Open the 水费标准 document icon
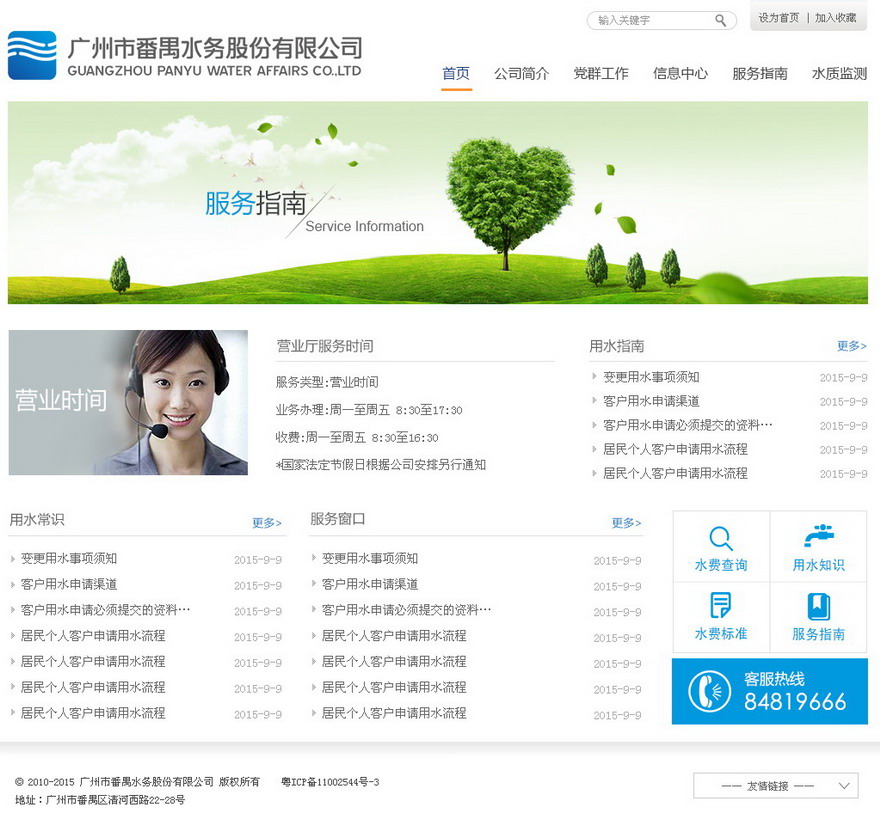880x826 pixels. (721, 605)
